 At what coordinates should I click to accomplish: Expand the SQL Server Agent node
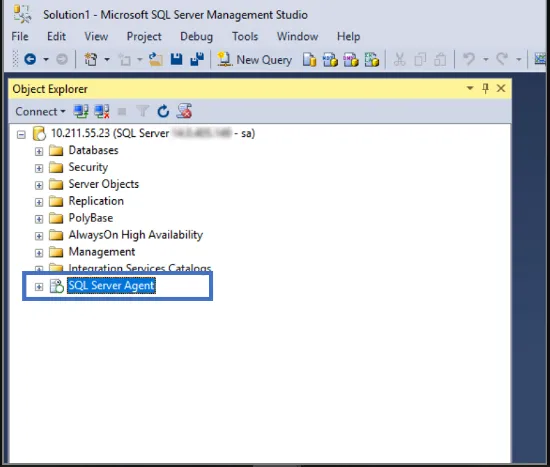(39, 287)
